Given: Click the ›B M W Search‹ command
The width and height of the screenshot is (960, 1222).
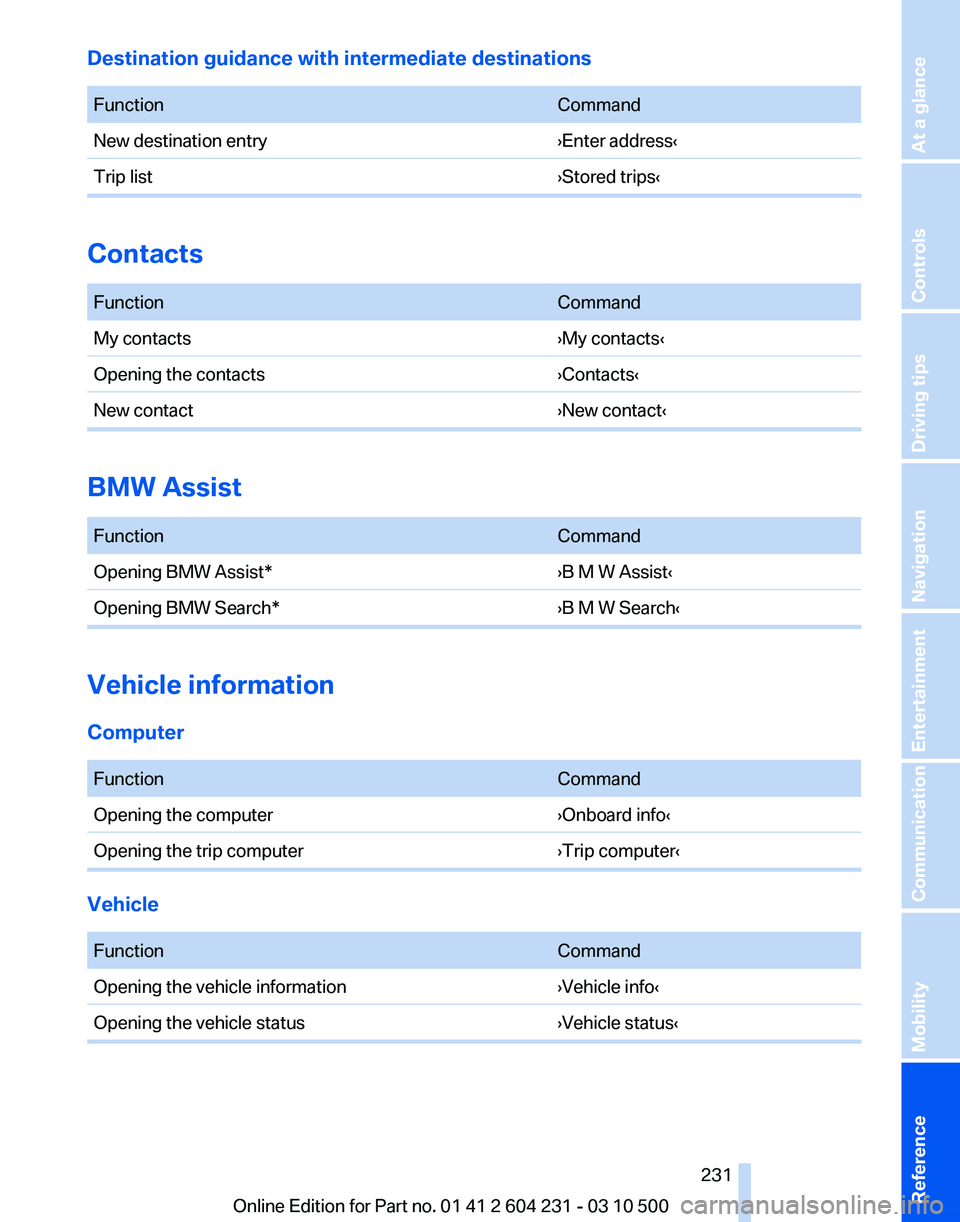Looking at the screenshot, I should coord(619,609).
